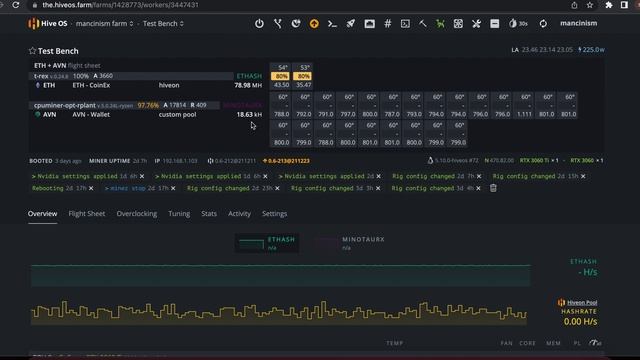640x360 pixels.
Task: Click the 225.0w power consumption value
Action: click(591, 50)
